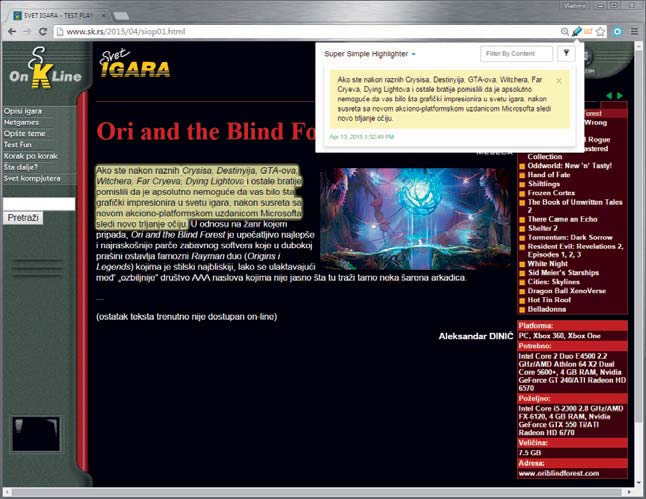This screenshot has height=499, width=646.
Task: Open Korak po korak menu item
Action: click(x=30, y=156)
